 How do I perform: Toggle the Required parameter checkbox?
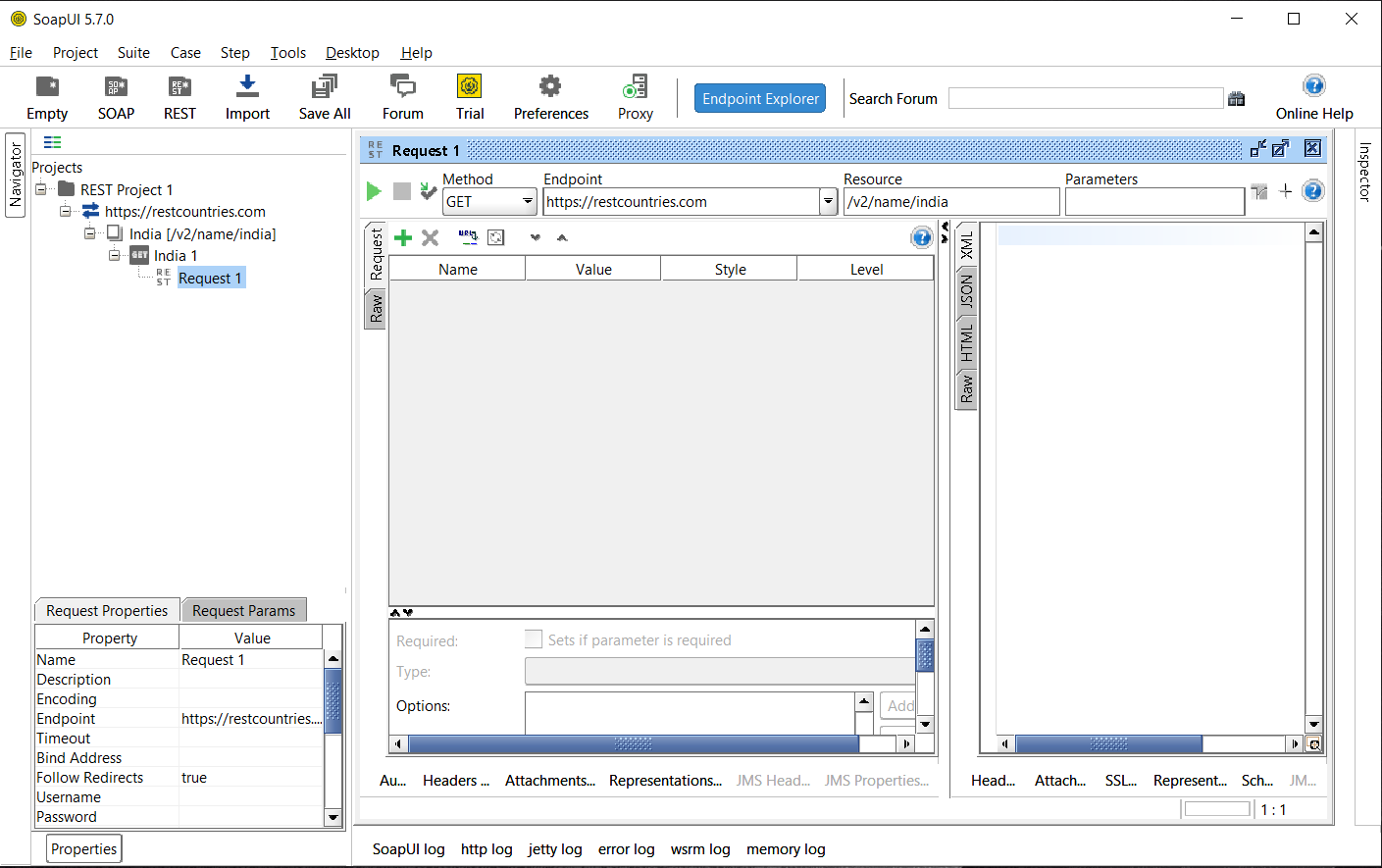[x=534, y=639]
